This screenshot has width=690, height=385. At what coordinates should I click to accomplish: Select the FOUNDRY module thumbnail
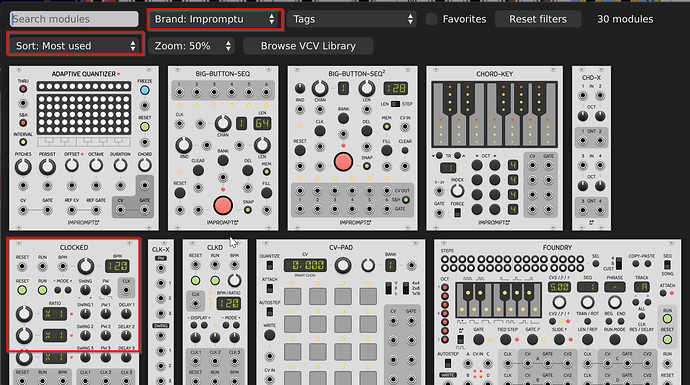tap(558, 312)
